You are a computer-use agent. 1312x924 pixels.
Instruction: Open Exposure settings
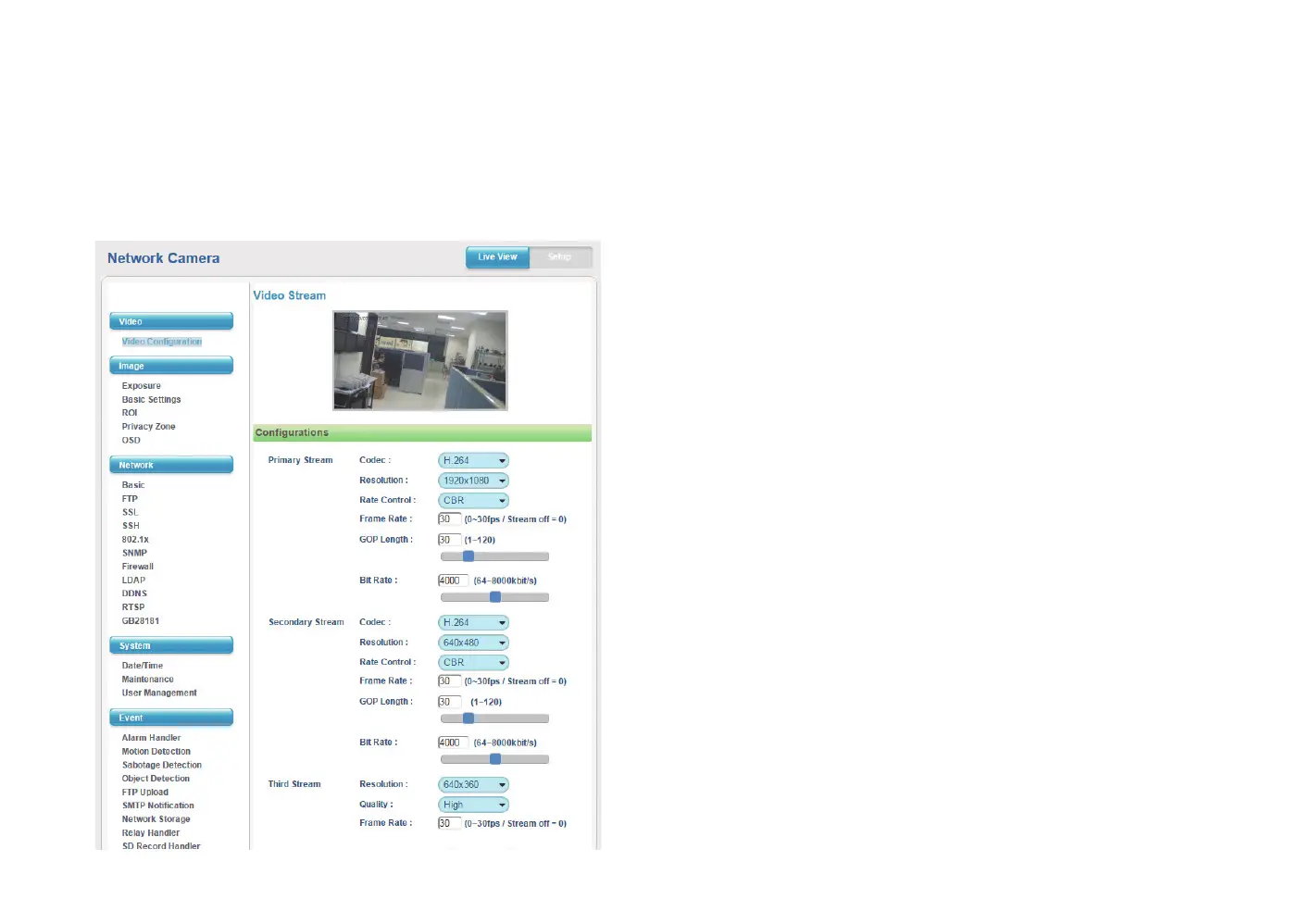click(142, 386)
